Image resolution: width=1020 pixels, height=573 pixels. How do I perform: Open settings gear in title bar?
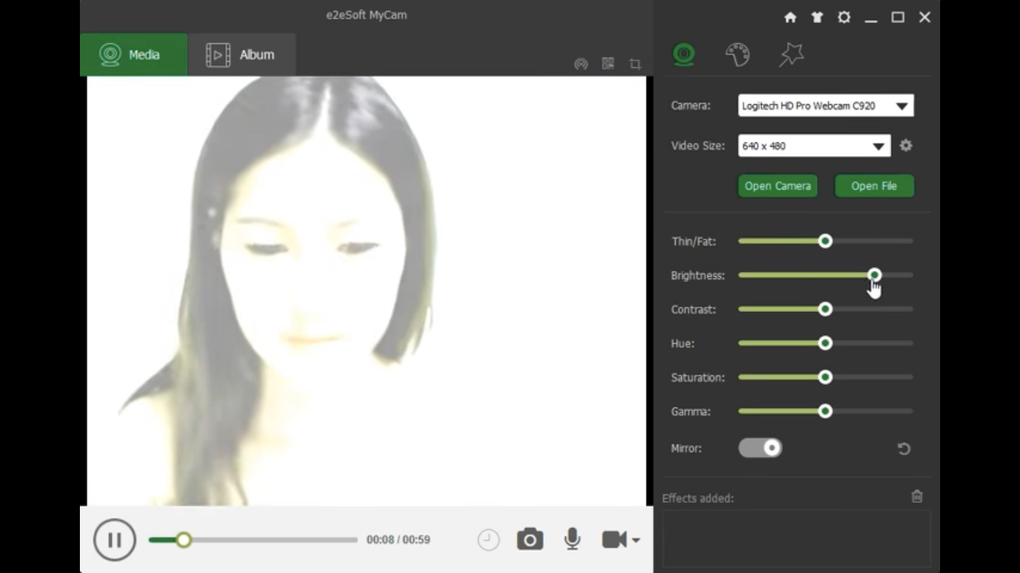[844, 17]
